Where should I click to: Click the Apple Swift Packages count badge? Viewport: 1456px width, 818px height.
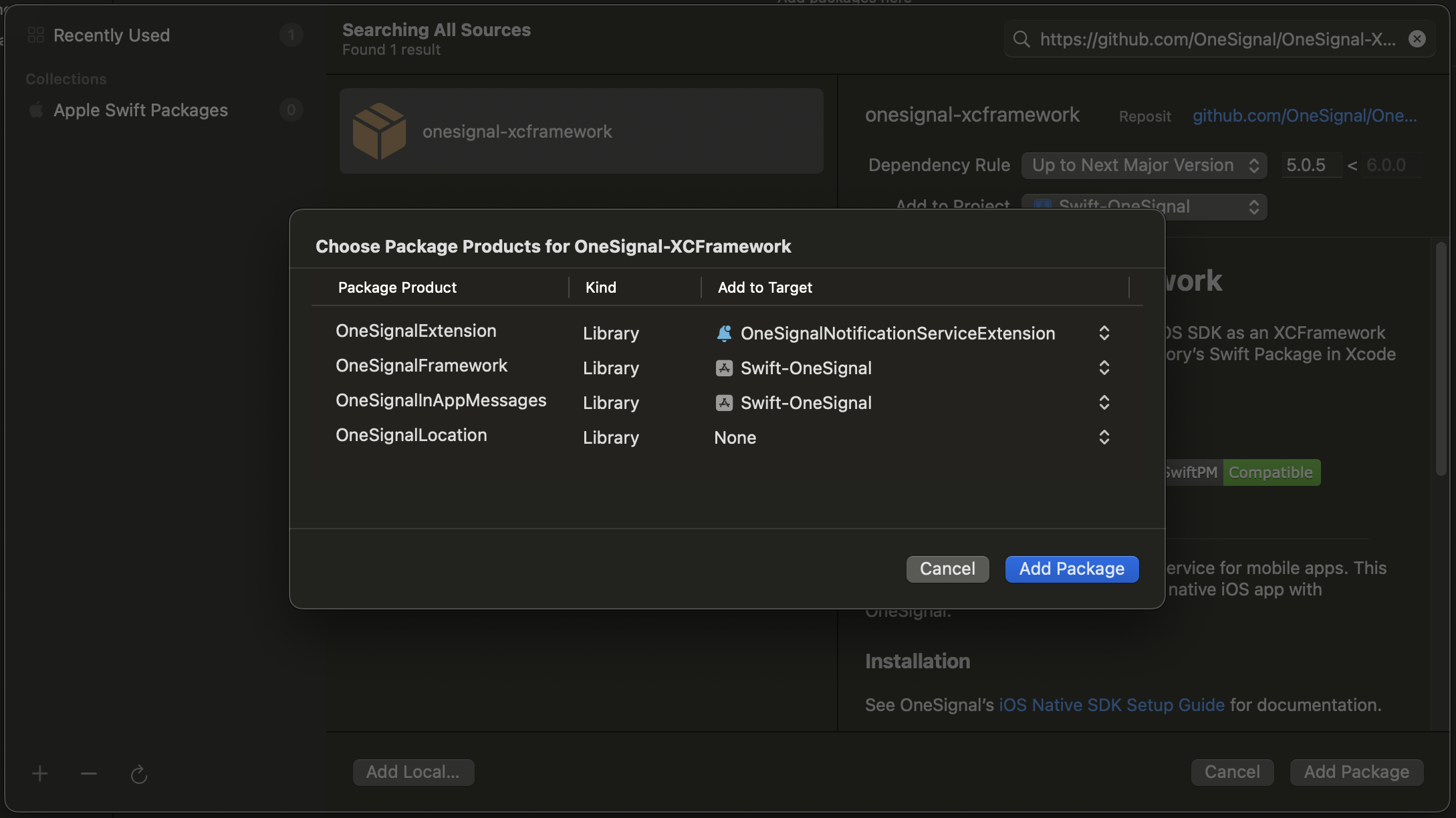[x=291, y=110]
